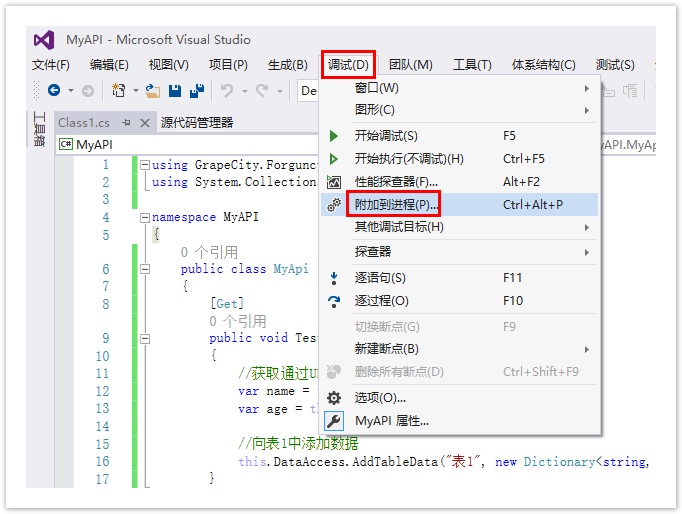682x514 pixels.
Task: Open the Redo history dropdown arrow
Action: tap(280, 91)
